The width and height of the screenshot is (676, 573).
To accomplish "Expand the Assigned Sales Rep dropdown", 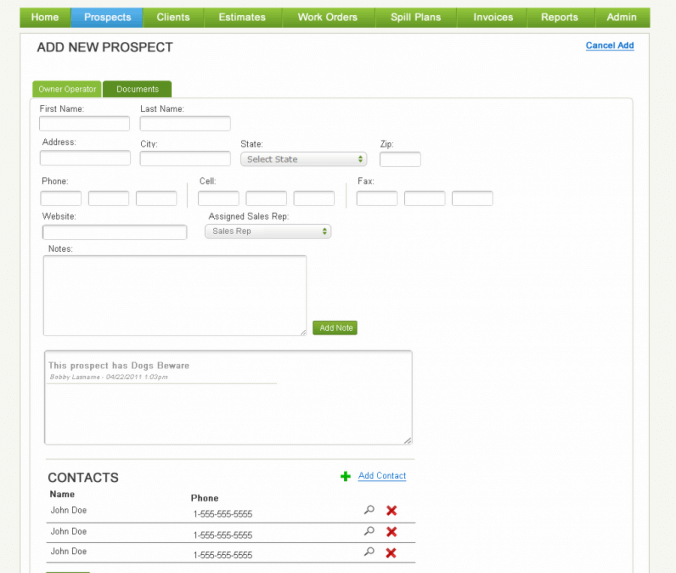I will (x=267, y=231).
